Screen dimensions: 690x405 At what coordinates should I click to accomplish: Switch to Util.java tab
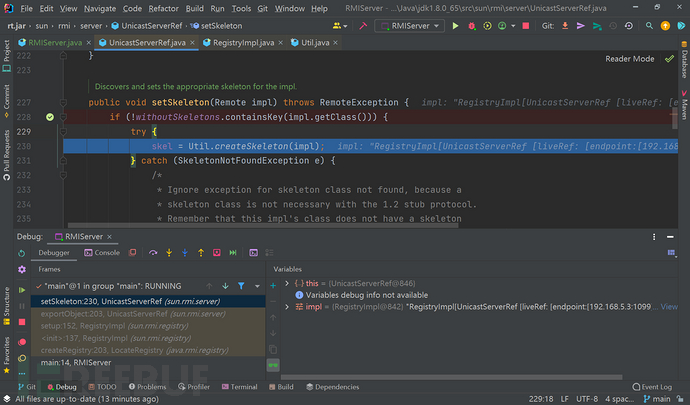point(315,43)
